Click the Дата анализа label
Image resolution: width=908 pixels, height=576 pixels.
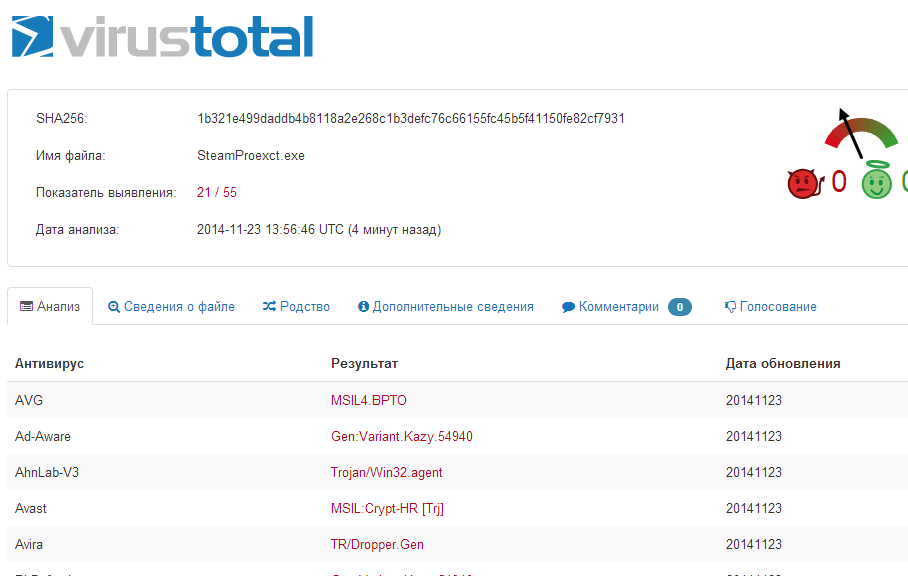point(78,230)
